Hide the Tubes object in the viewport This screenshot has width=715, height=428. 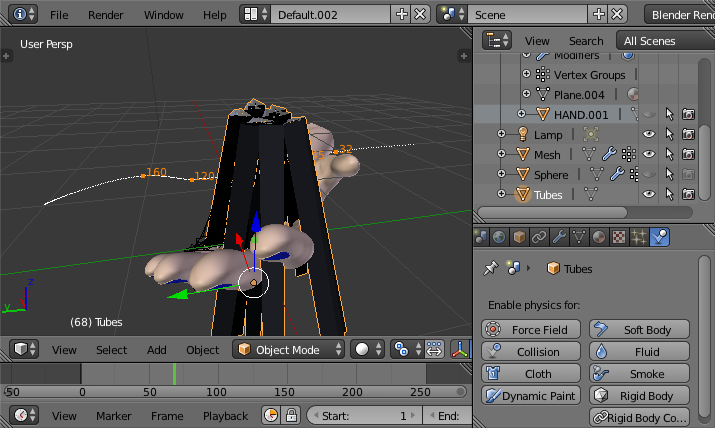[x=649, y=194]
